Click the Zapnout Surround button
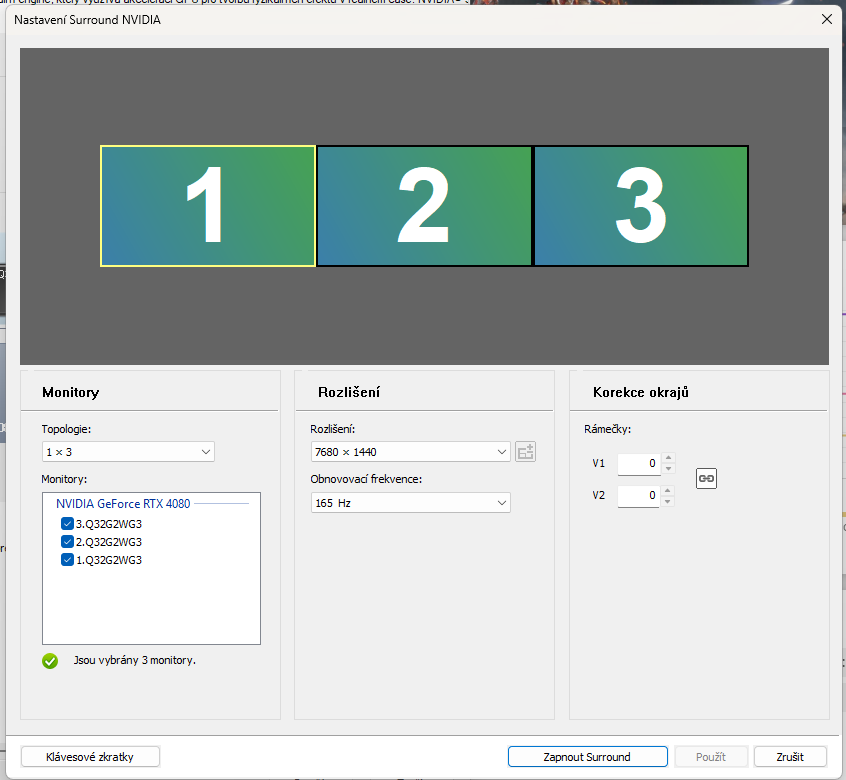Screen dimensions: 846x780 pos(587,757)
